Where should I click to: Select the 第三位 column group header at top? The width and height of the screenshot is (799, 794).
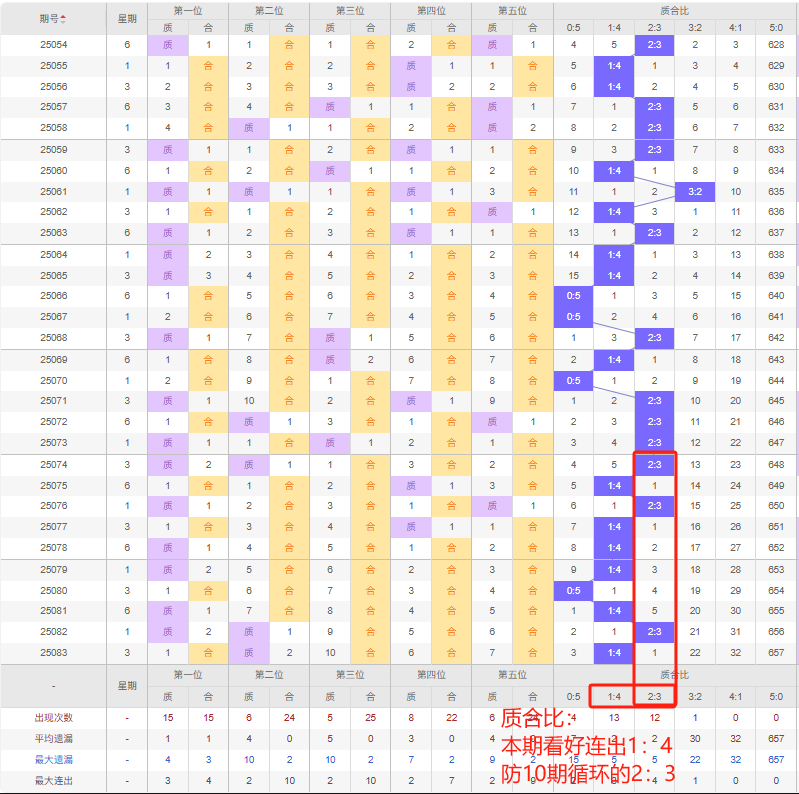click(349, 10)
